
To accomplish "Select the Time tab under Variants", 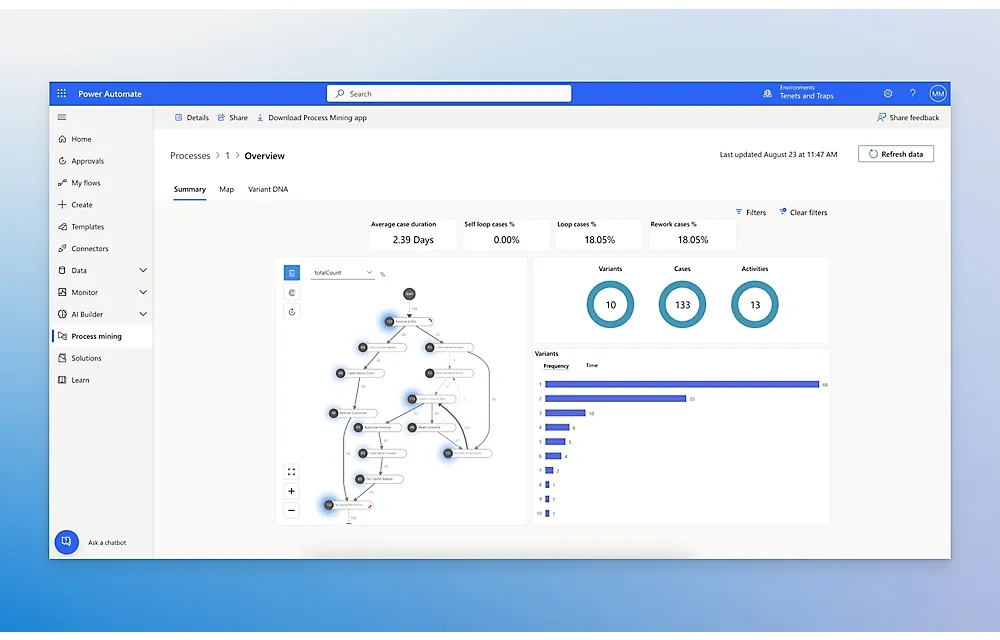I will pos(592,365).
